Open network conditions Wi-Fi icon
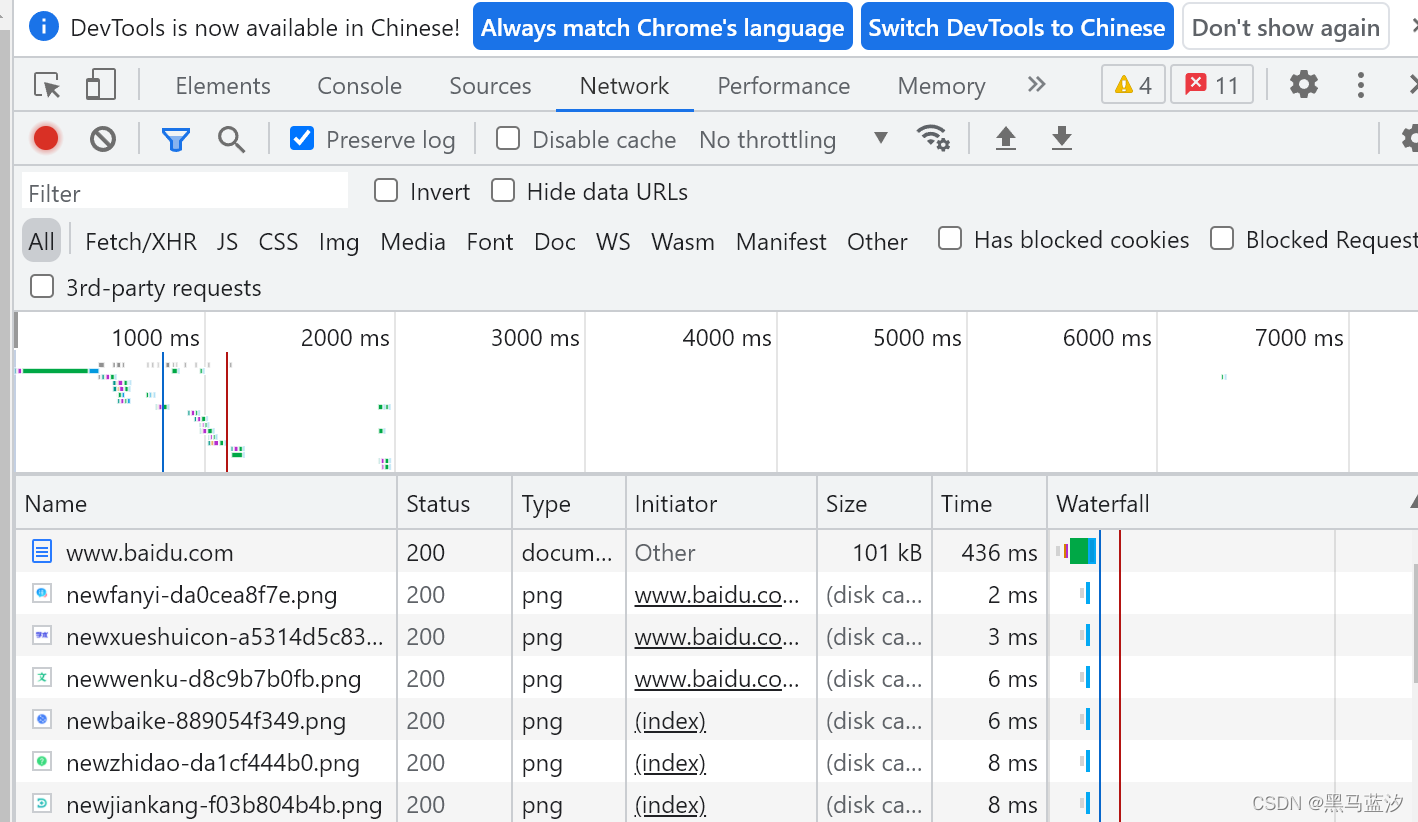Image resolution: width=1418 pixels, height=822 pixels. pos(933,138)
